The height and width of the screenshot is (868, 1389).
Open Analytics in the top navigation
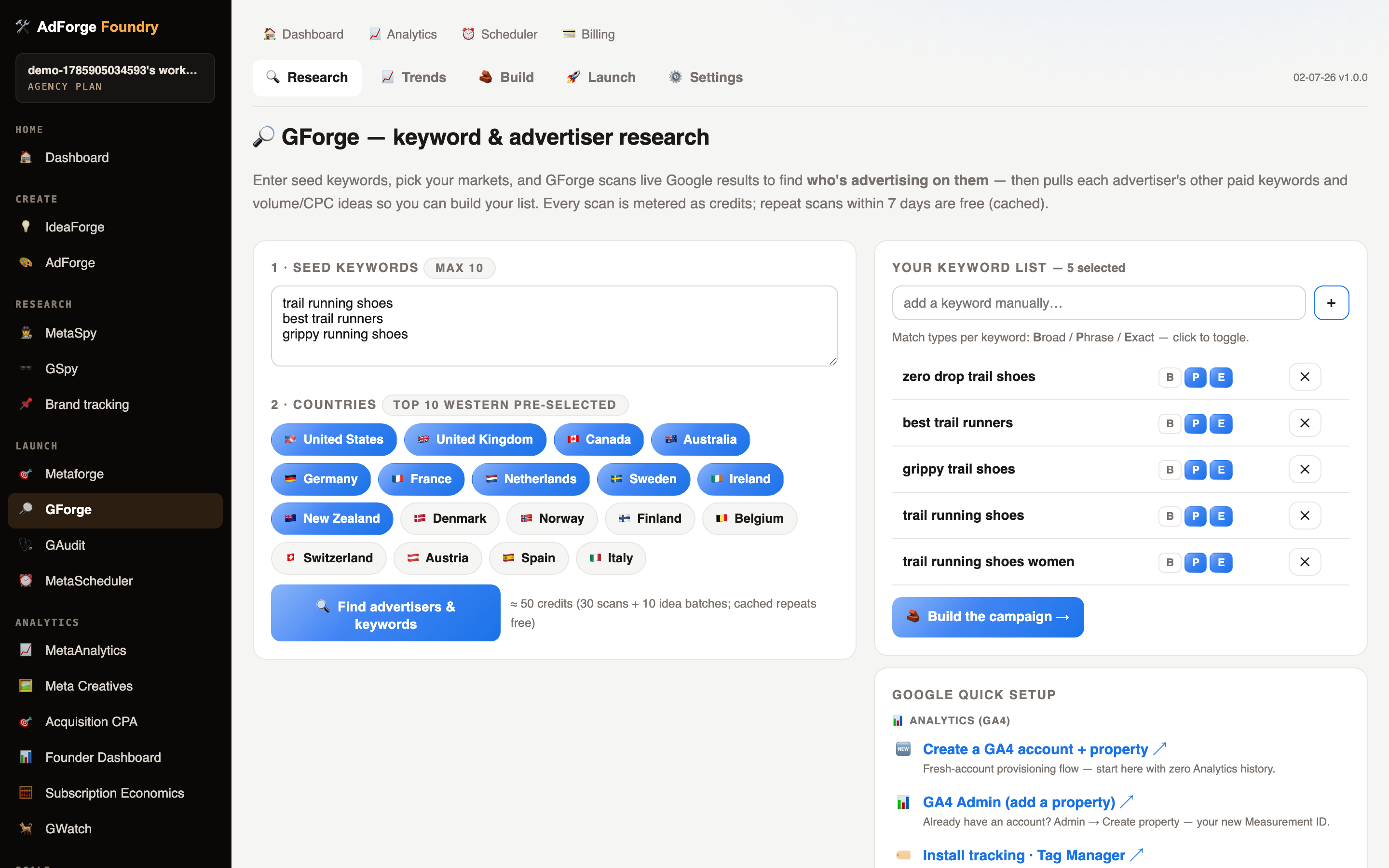[x=403, y=34]
